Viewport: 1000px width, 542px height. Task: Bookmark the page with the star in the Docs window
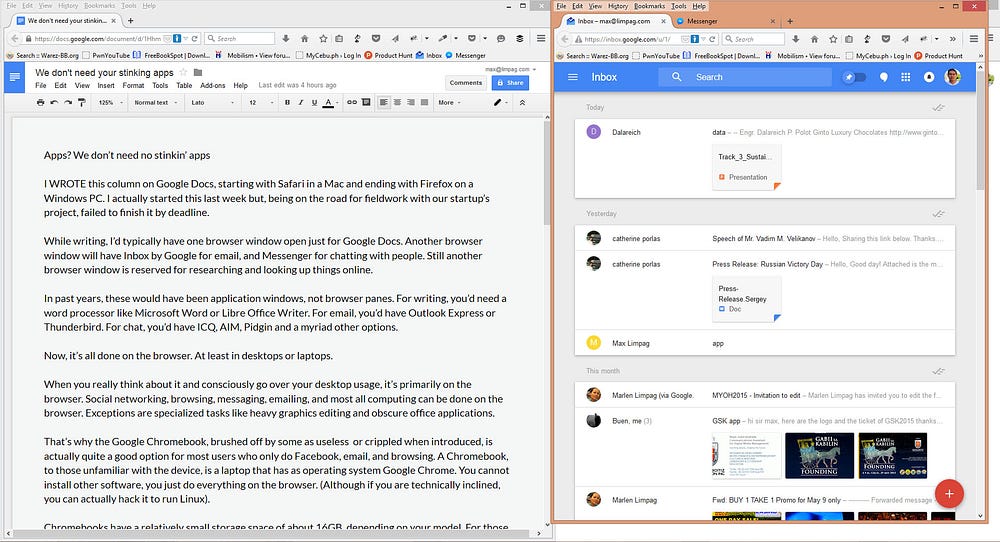click(x=323, y=38)
